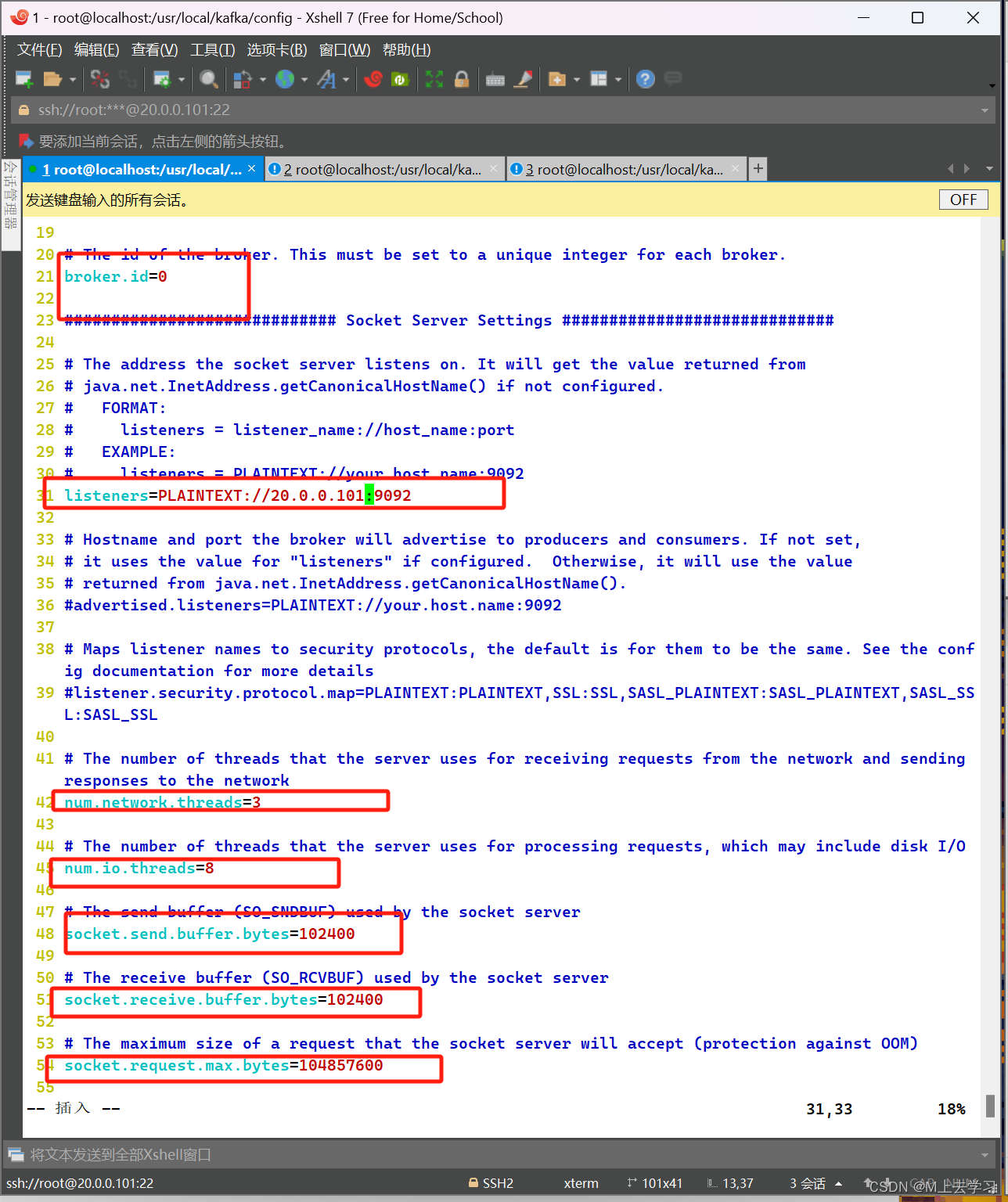Image resolution: width=1008 pixels, height=1202 pixels.
Task: Click the Disconnect icon in toolbar
Action: 100,79
